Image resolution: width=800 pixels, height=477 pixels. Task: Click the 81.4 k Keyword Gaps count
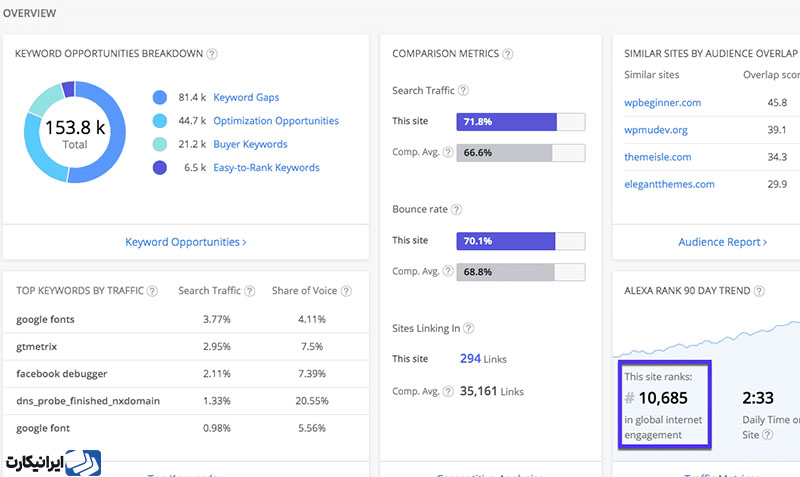pos(192,97)
